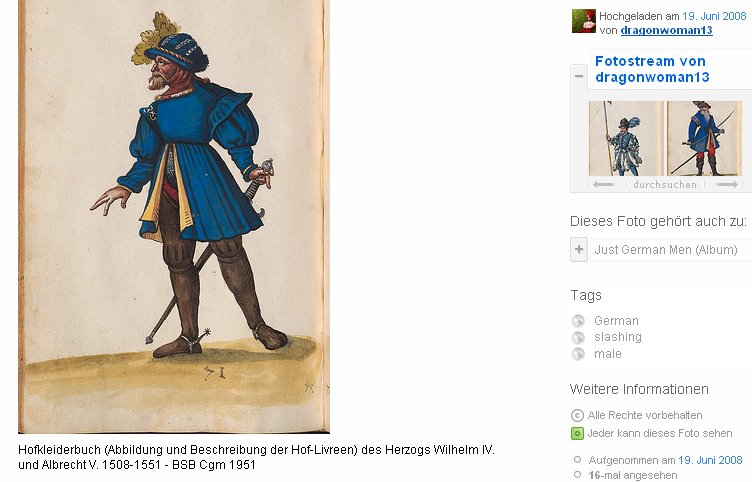752x482 pixels.
Task: Click the green privacy visibility icon
Action: (577, 434)
